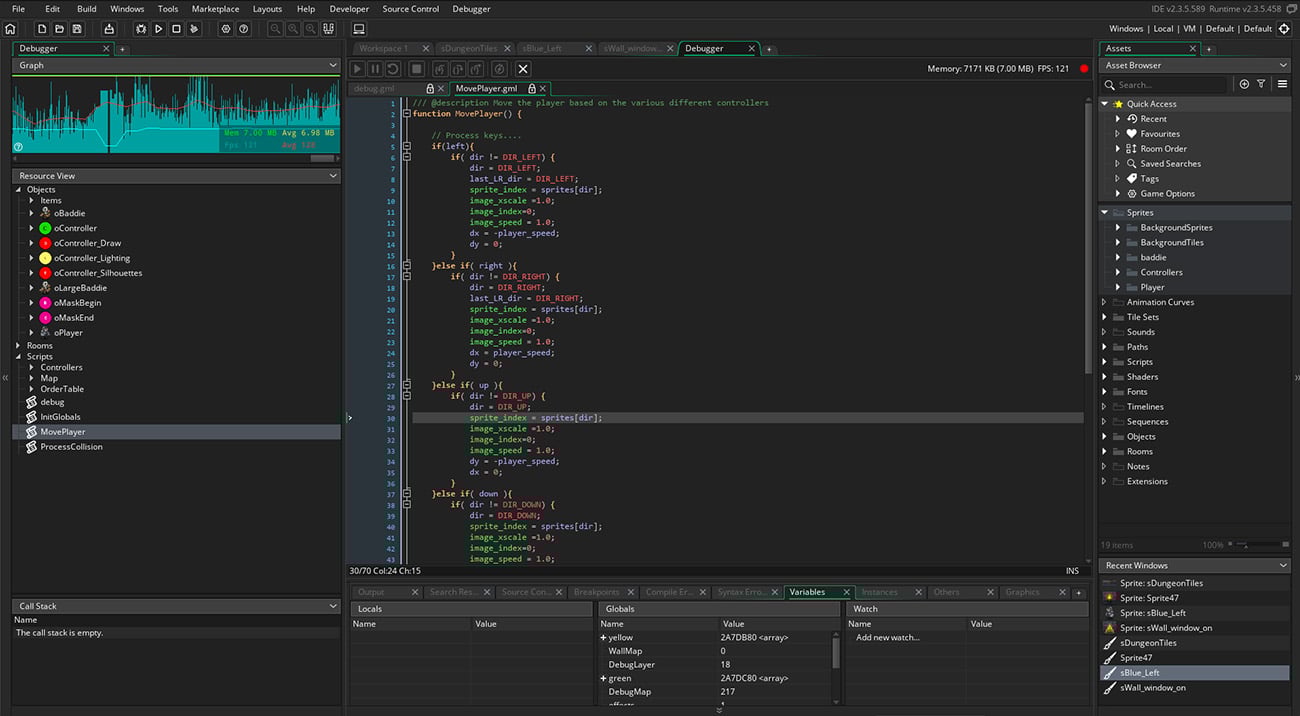Image resolution: width=1300 pixels, height=716 pixels.
Task: Stop the game from main toolbar
Action: pos(176,29)
